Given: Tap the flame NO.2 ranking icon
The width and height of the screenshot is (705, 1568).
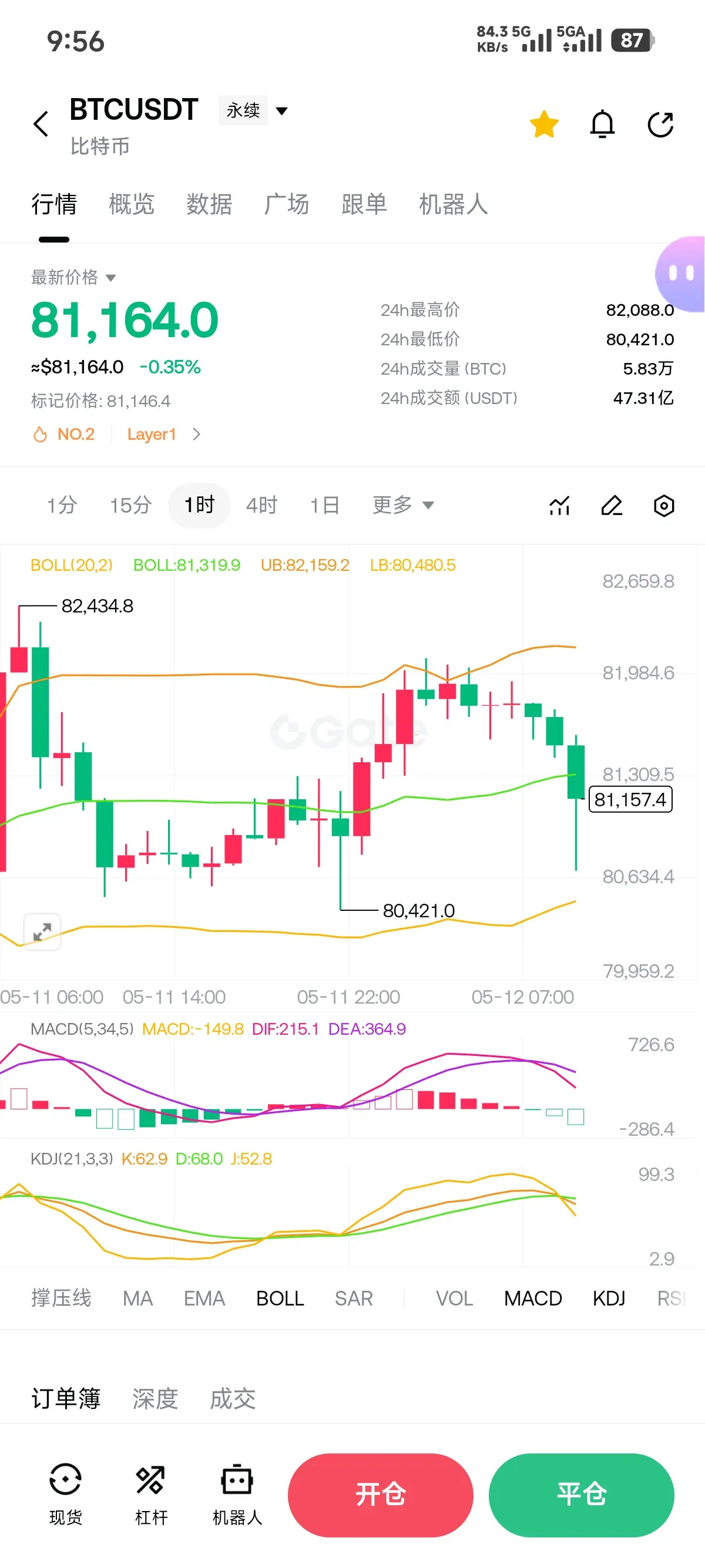Looking at the screenshot, I should click(x=40, y=434).
